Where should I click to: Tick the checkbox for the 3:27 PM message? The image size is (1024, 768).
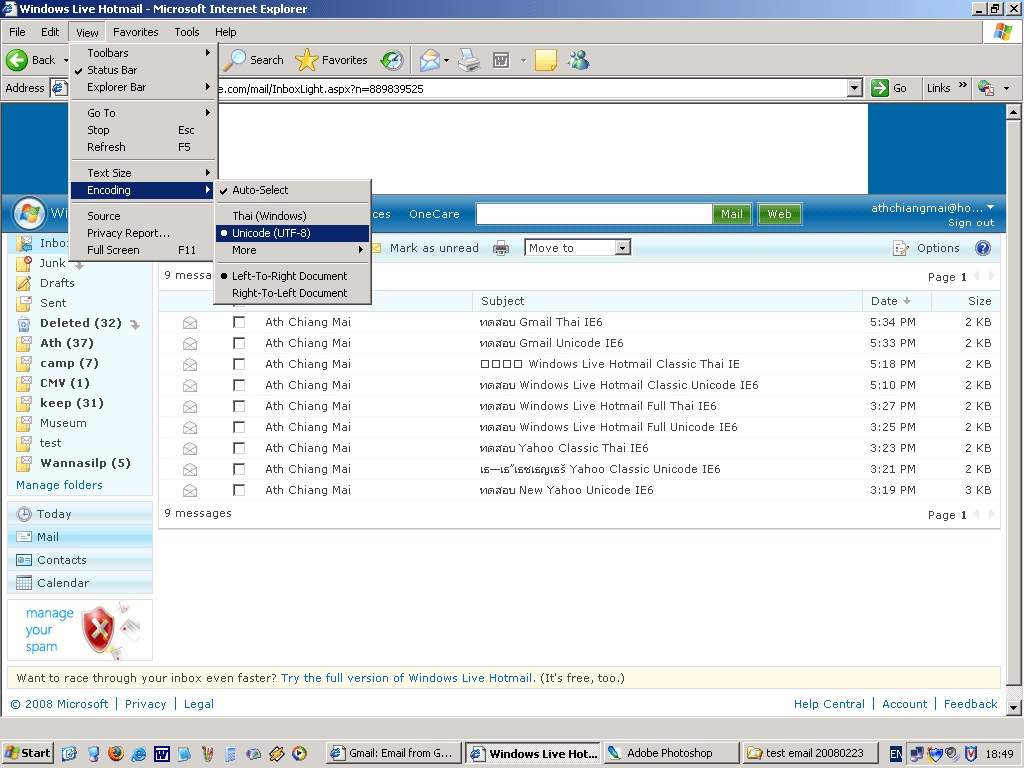tap(239, 406)
